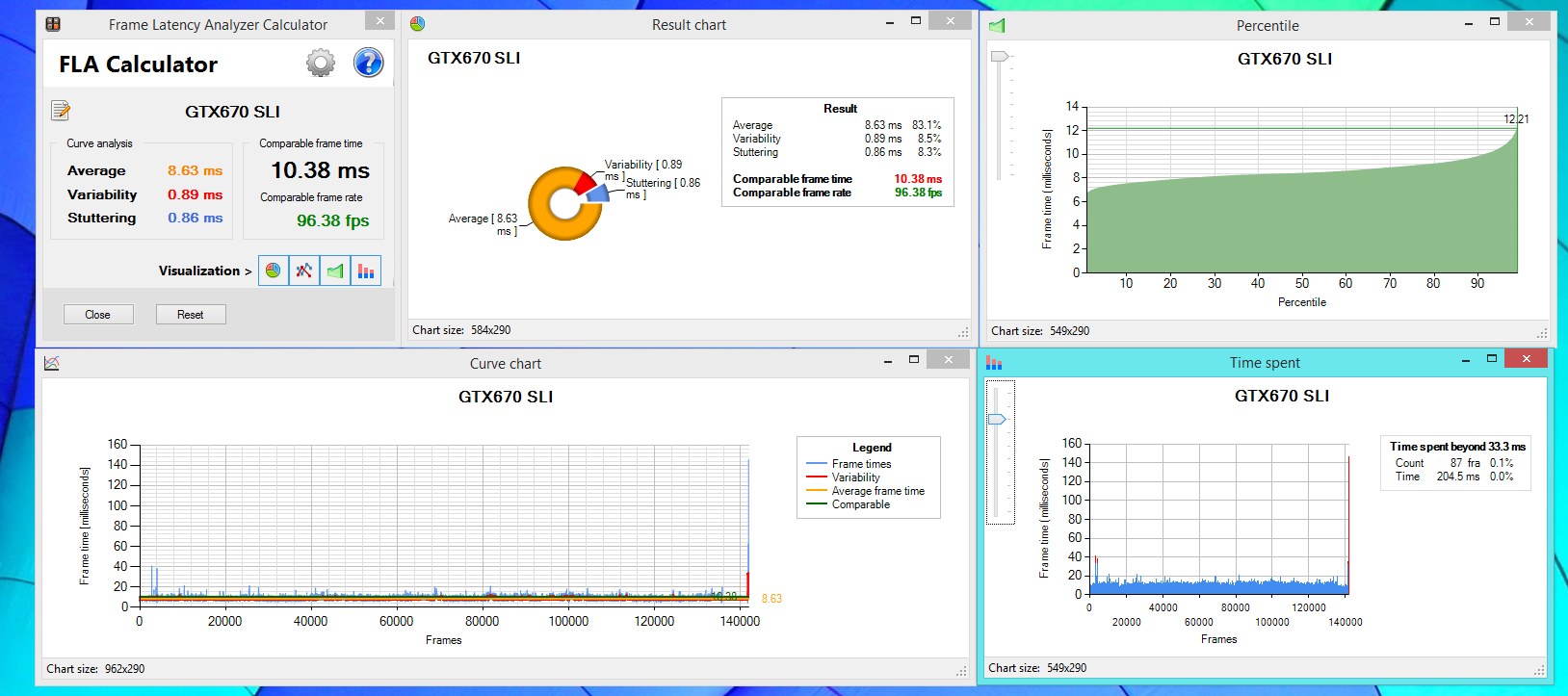Close the Frame Latency Analyzer Calculator window
Screen dimensions: 1568x696
[x=379, y=20]
